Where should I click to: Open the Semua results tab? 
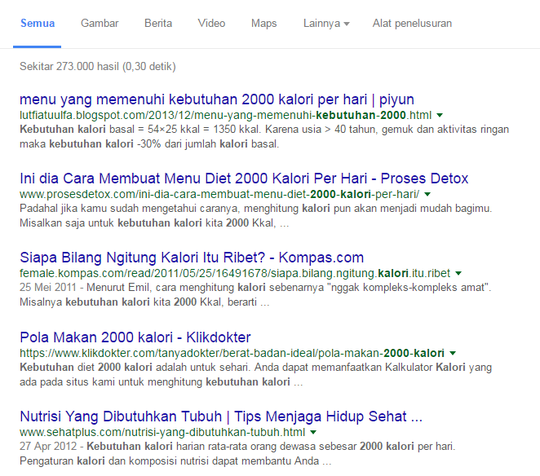pos(38,23)
